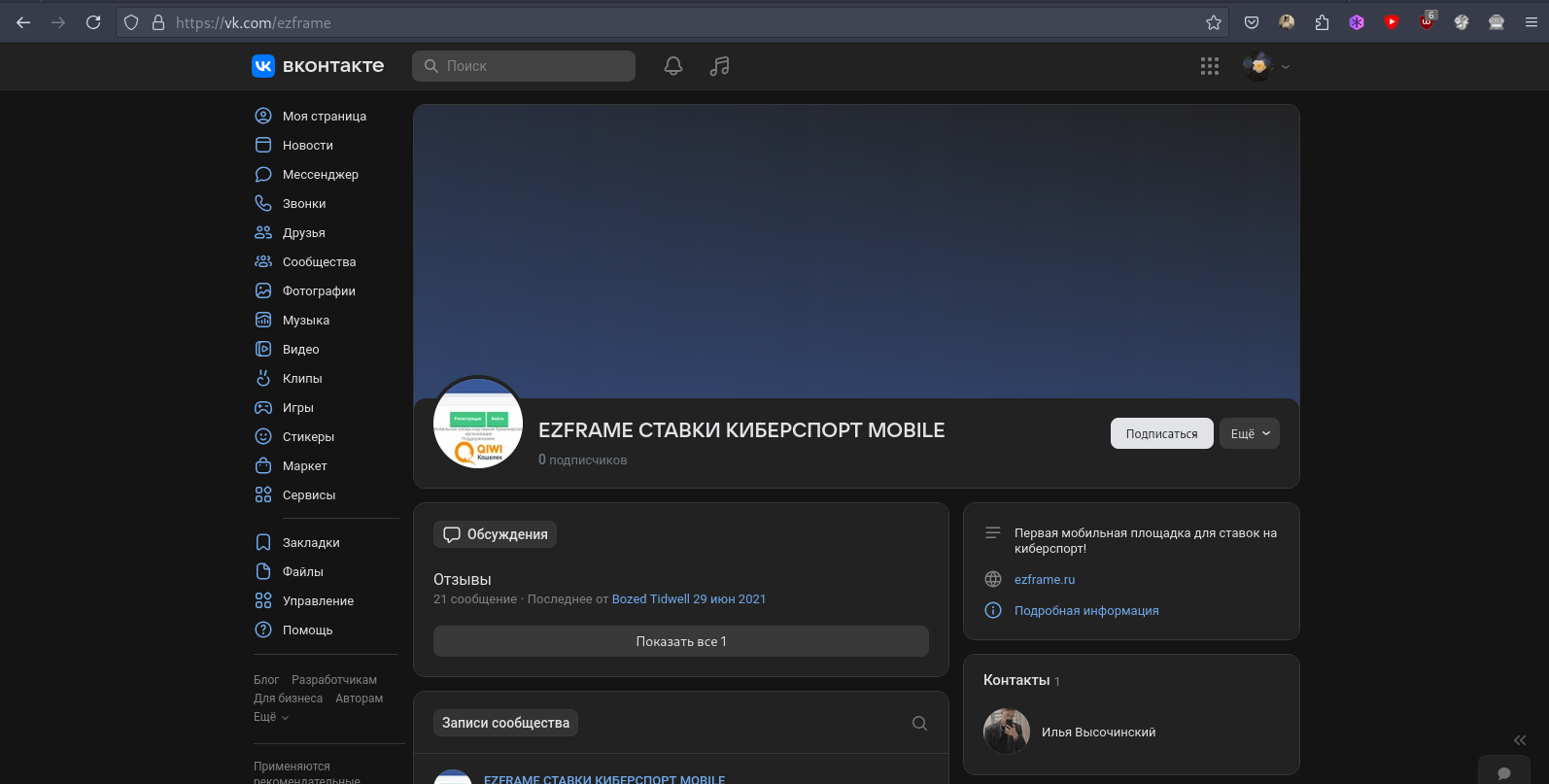
Task: Click the Подписаться button
Action: (x=1161, y=433)
